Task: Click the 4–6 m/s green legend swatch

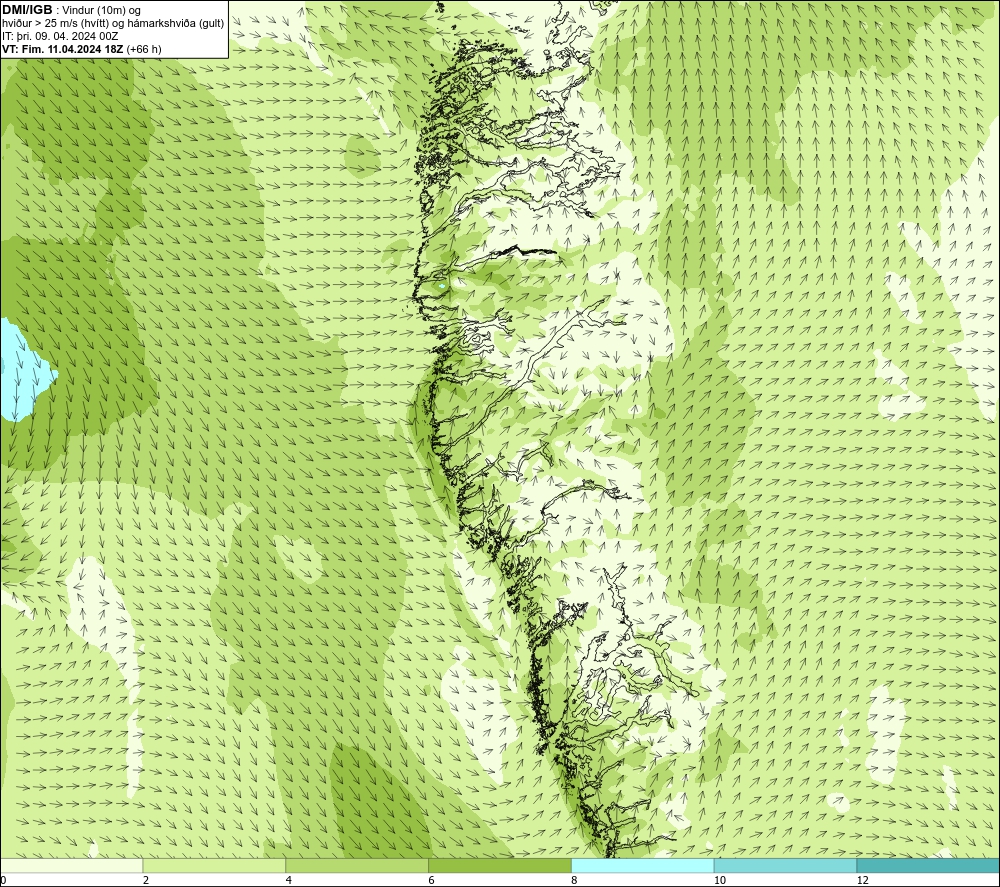Action: [357, 865]
